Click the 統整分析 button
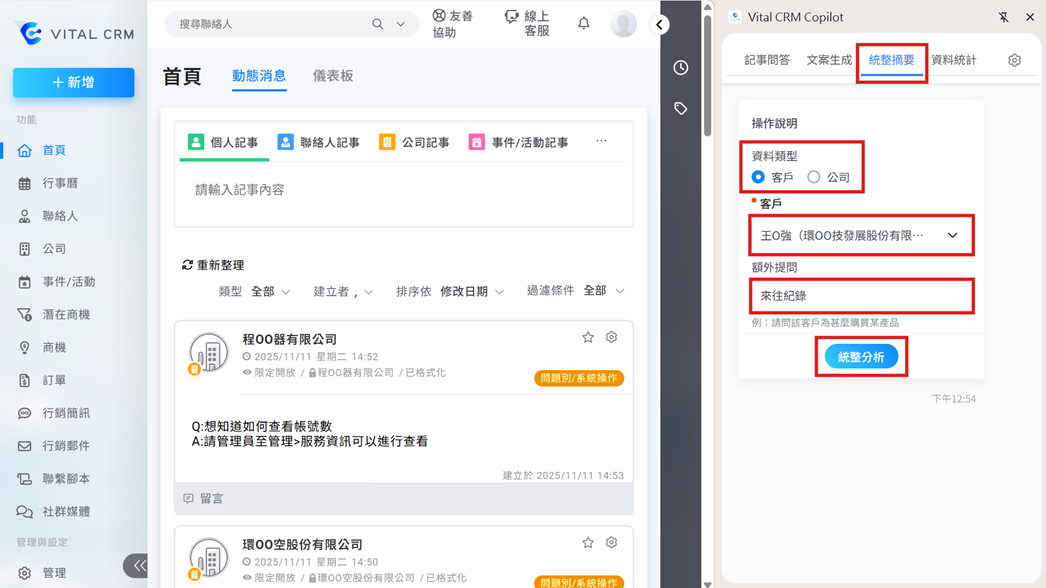 pyautogui.click(x=861, y=357)
